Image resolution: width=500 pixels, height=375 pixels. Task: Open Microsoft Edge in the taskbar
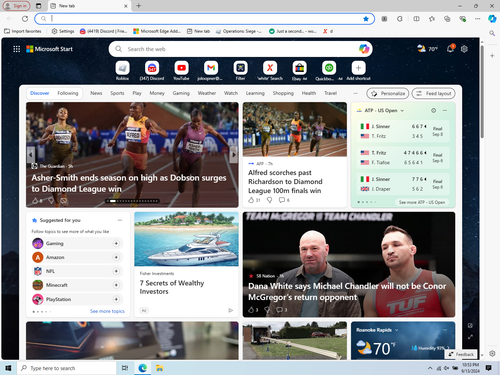(143, 368)
